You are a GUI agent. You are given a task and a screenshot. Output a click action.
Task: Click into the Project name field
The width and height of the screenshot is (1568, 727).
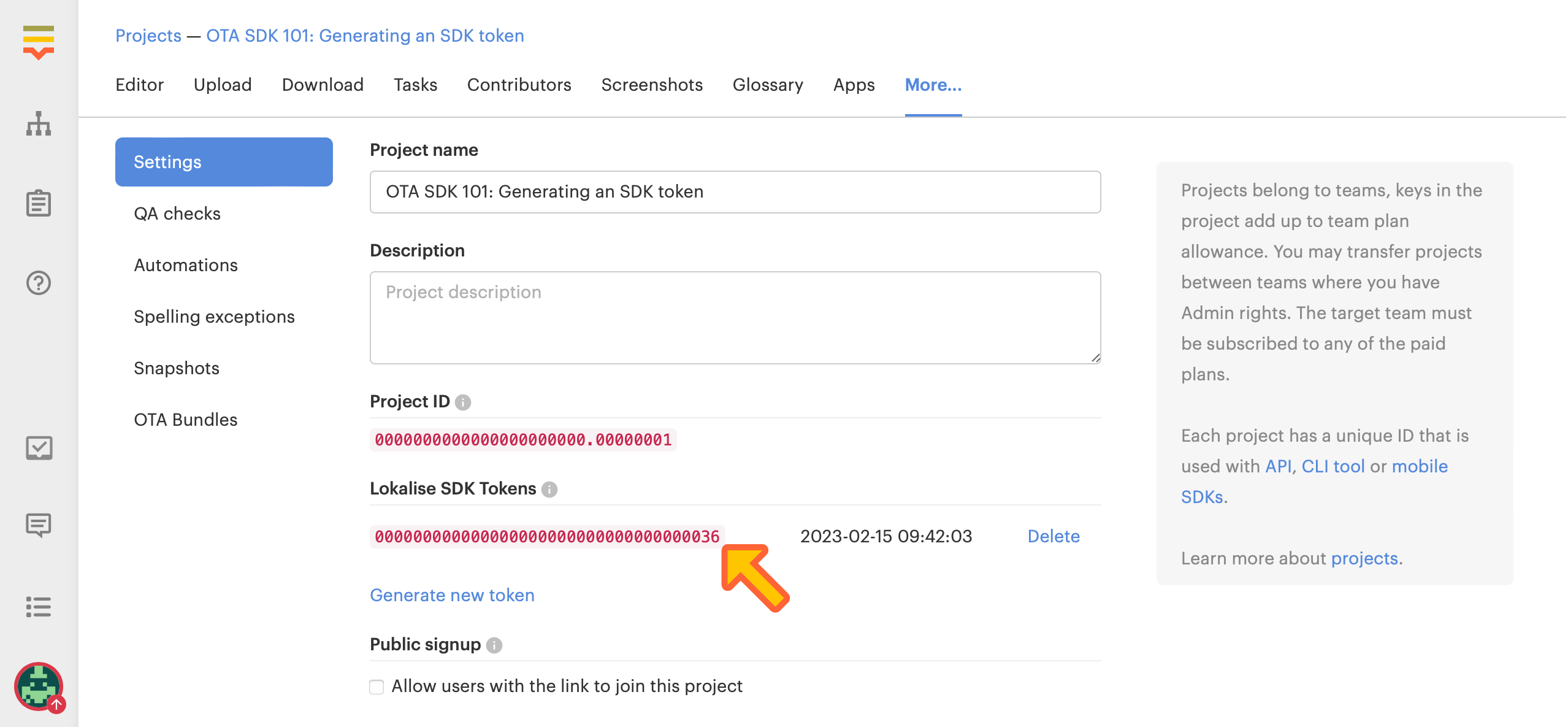pos(735,192)
